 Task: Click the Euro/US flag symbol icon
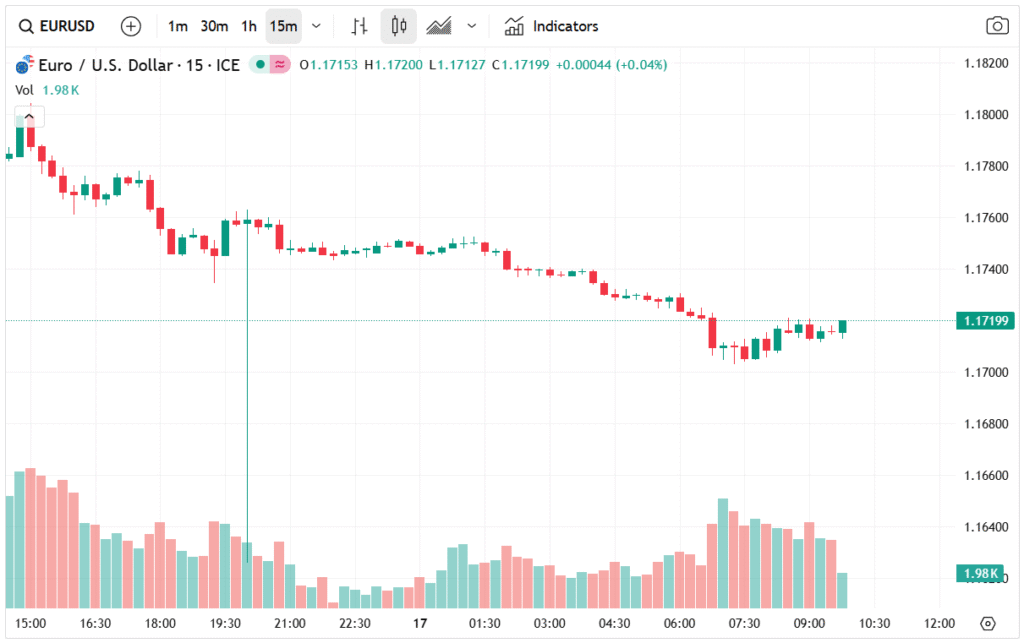(23, 66)
